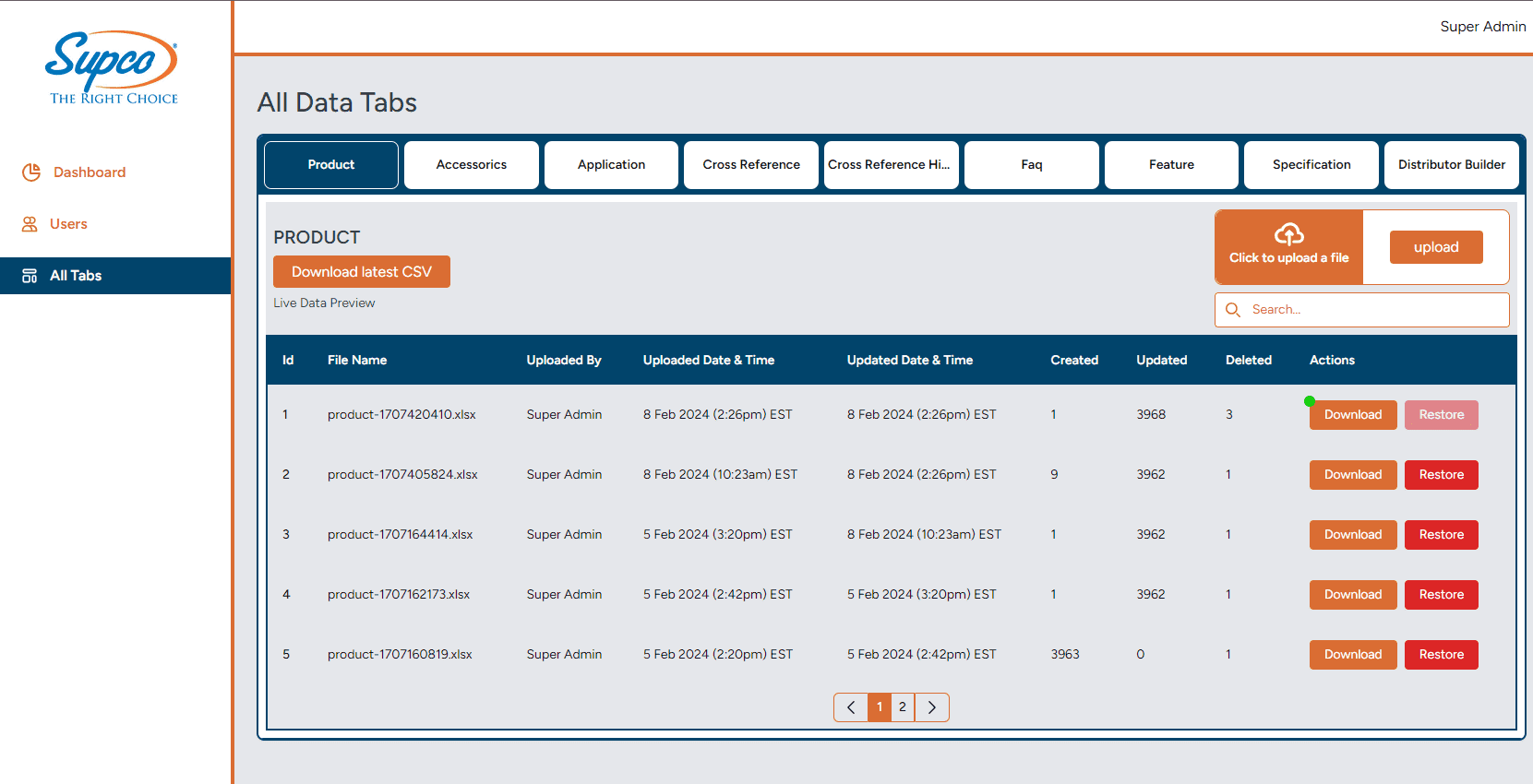Viewport: 1533px width, 784px height.
Task: Click the All Data Tabs heading
Action: pos(337,102)
